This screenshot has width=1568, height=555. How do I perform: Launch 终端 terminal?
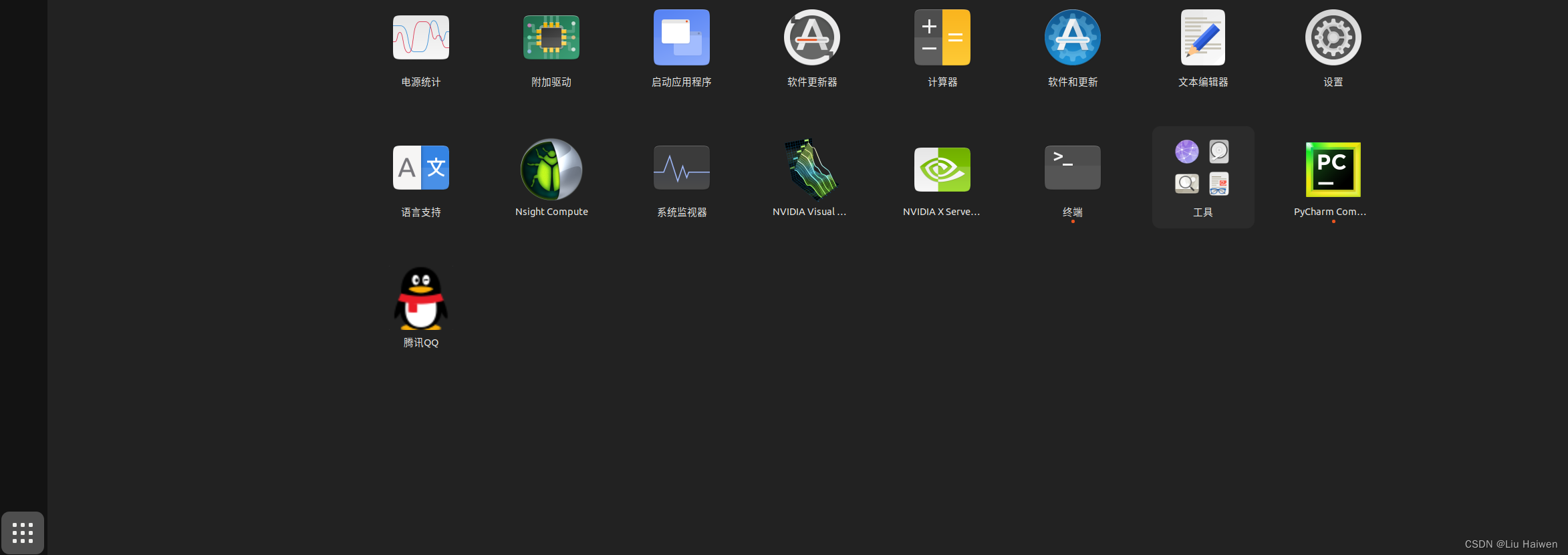[1073, 168]
